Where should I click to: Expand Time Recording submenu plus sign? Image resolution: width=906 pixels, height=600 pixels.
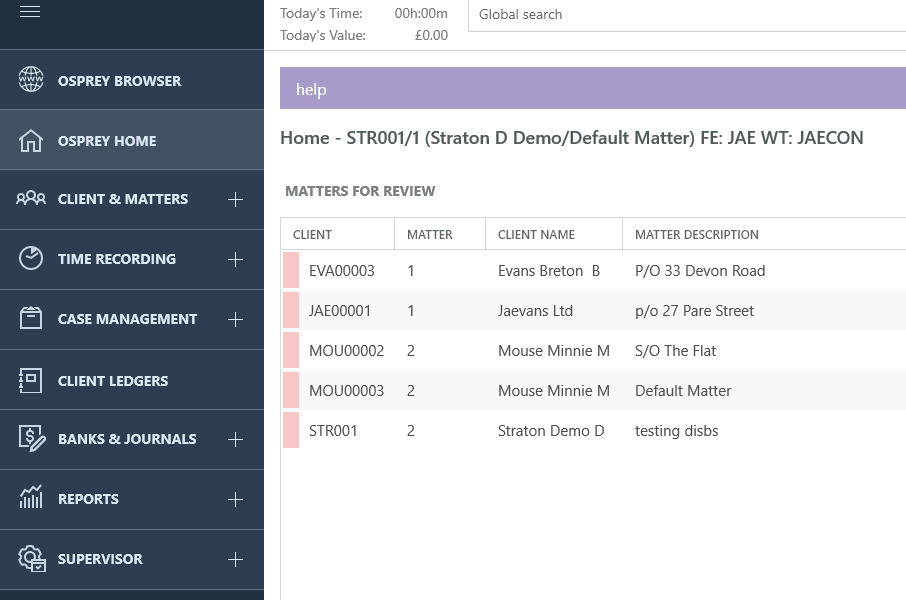[x=235, y=260]
